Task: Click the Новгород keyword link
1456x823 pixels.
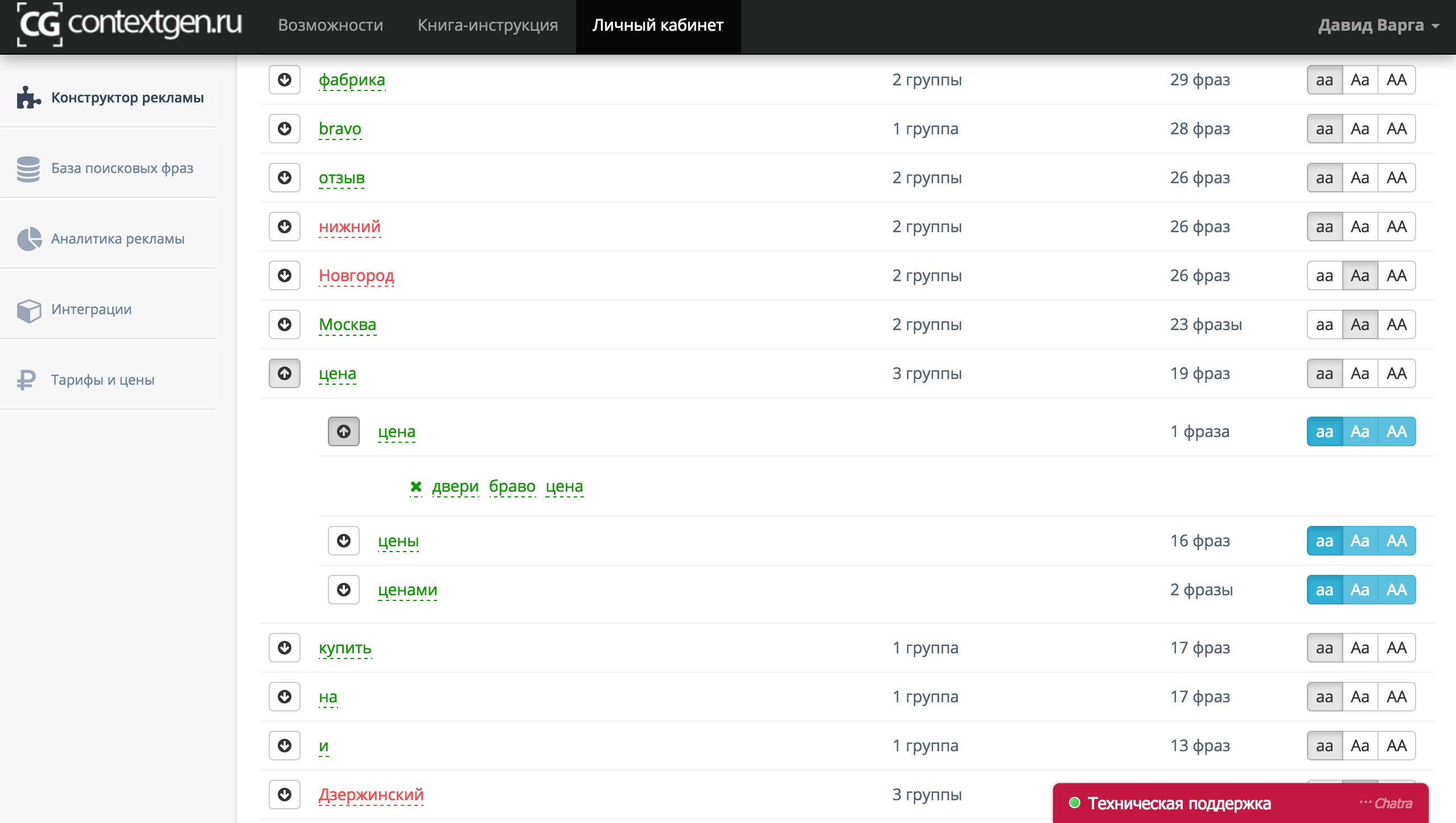Action: 356,276
